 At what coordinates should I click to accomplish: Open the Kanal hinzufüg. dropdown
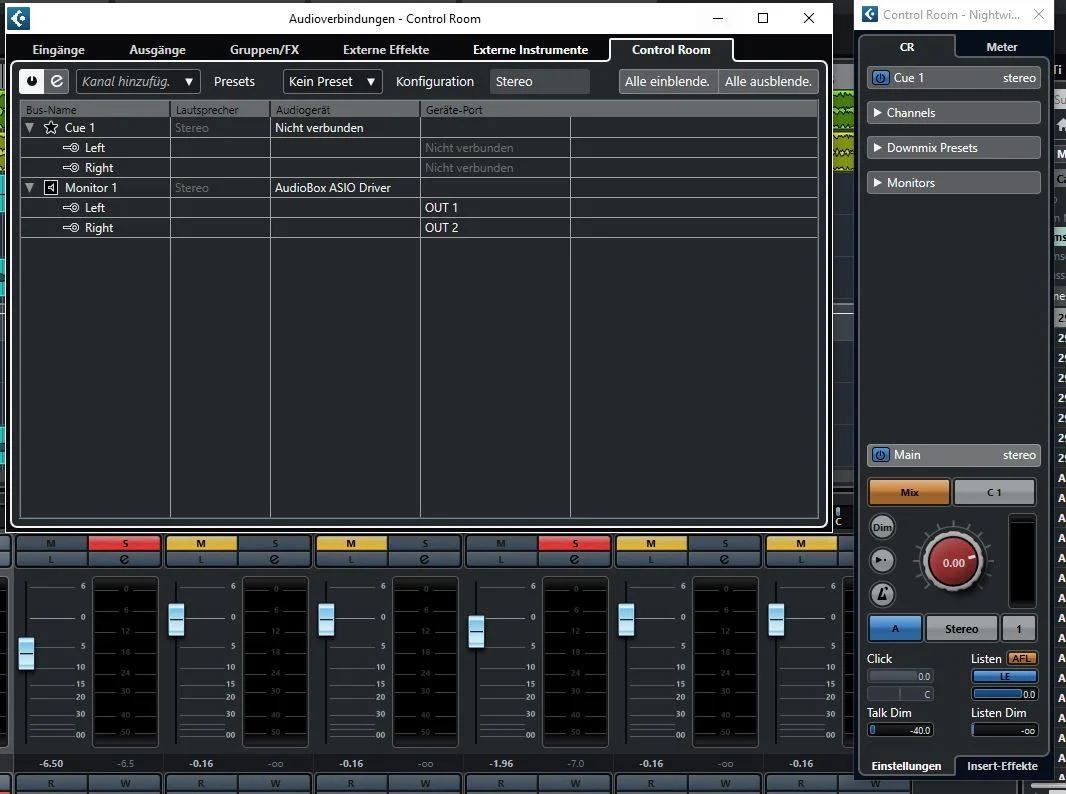click(138, 82)
